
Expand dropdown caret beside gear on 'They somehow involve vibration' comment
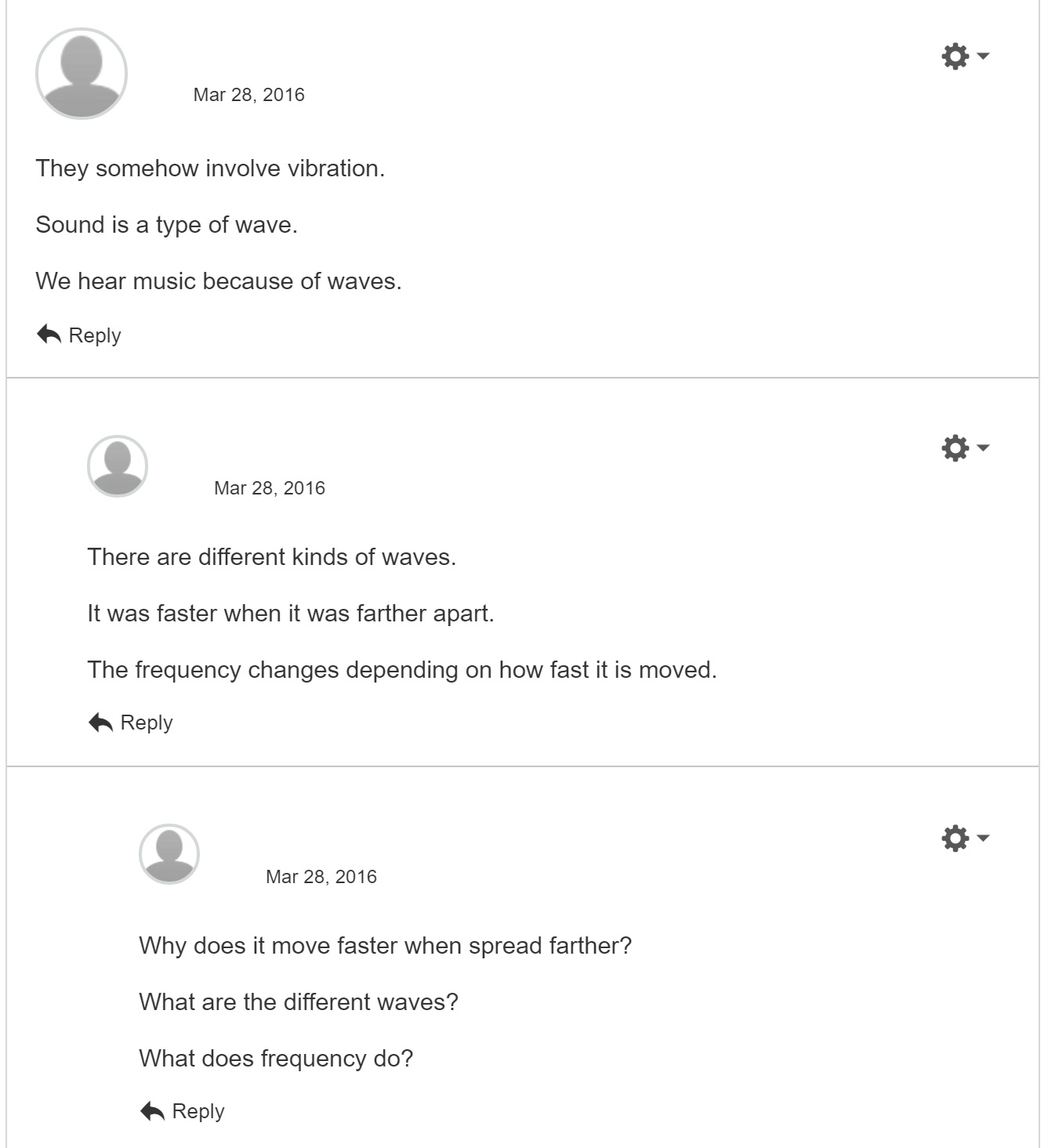point(983,56)
